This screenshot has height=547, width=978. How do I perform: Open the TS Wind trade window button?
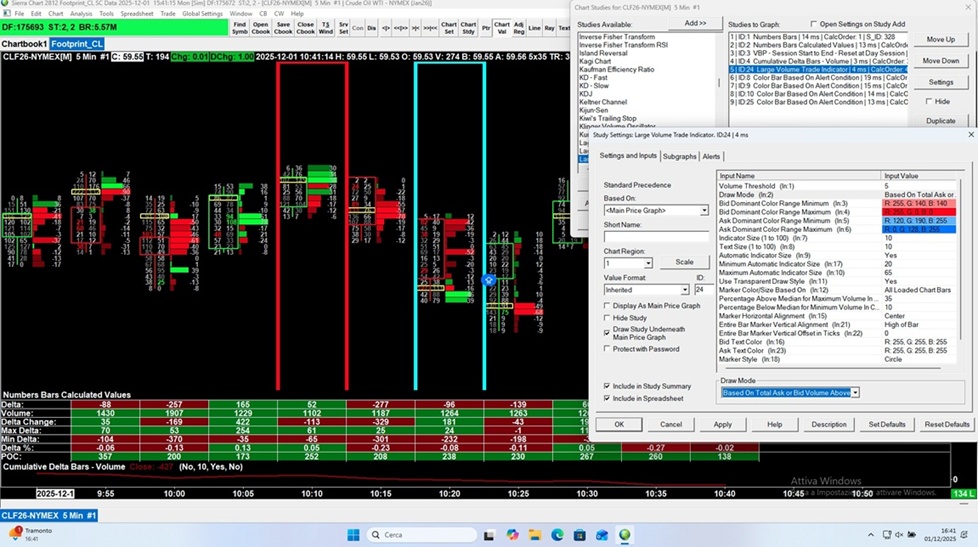coord(326,28)
